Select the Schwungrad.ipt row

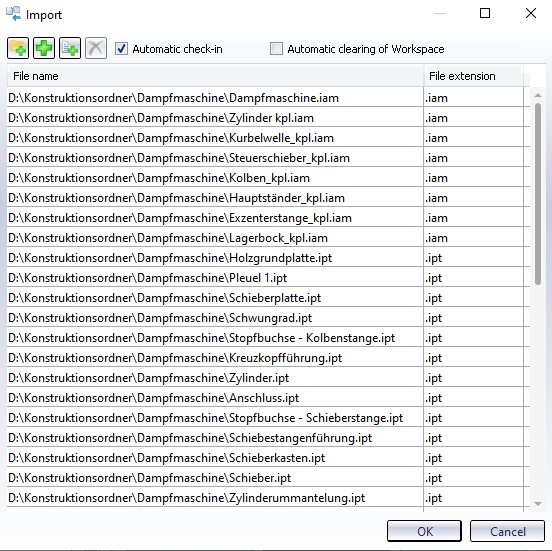[x=268, y=318]
